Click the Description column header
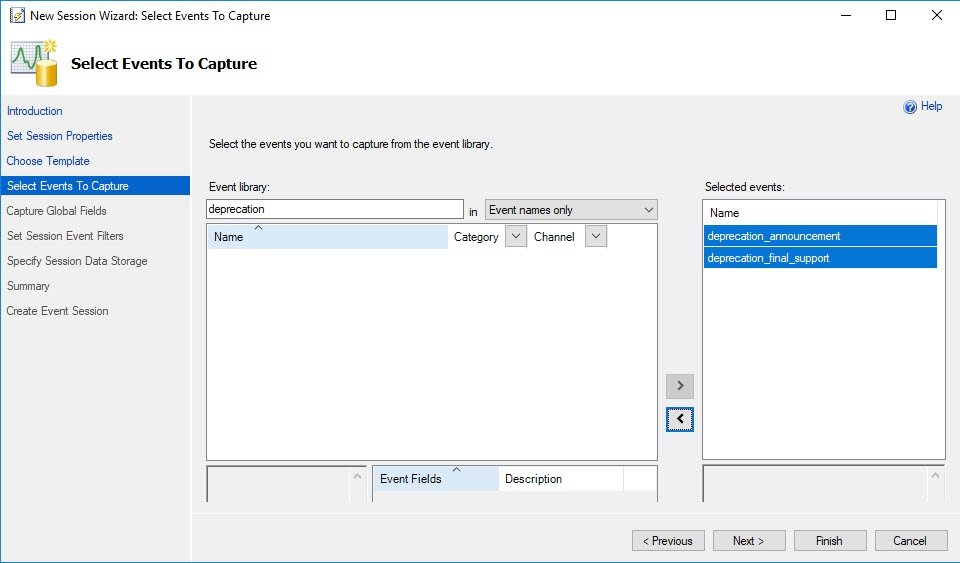The image size is (960, 563). coord(560,479)
